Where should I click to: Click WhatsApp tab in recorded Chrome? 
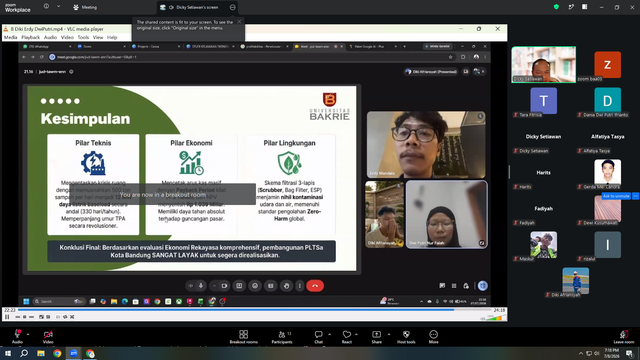(x=47, y=47)
